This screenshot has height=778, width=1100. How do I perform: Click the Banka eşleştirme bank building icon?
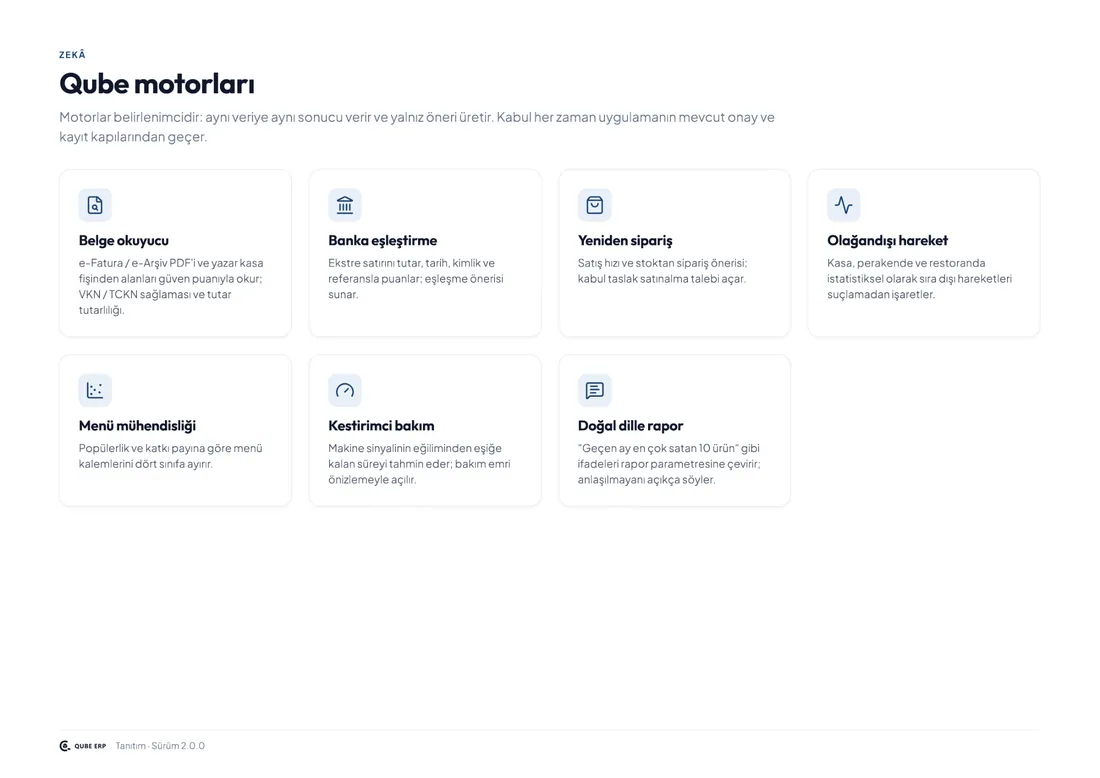click(x=344, y=205)
